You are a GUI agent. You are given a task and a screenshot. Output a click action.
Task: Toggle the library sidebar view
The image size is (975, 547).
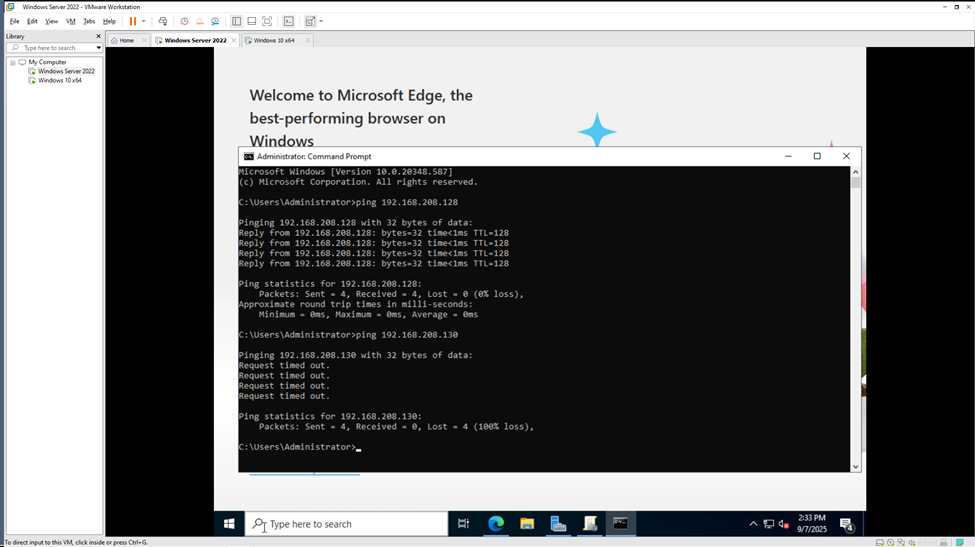(x=237, y=21)
